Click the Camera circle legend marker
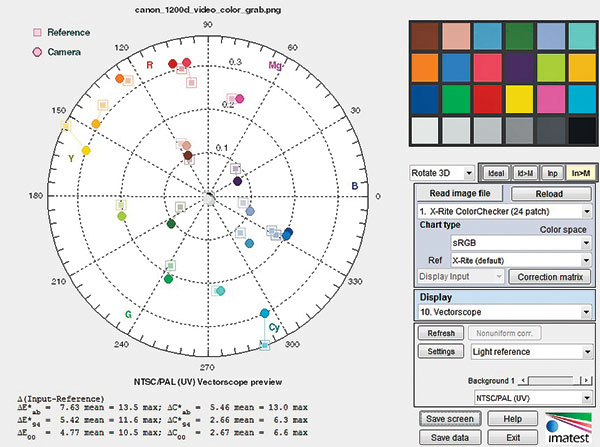The image size is (600, 447). coord(37,52)
